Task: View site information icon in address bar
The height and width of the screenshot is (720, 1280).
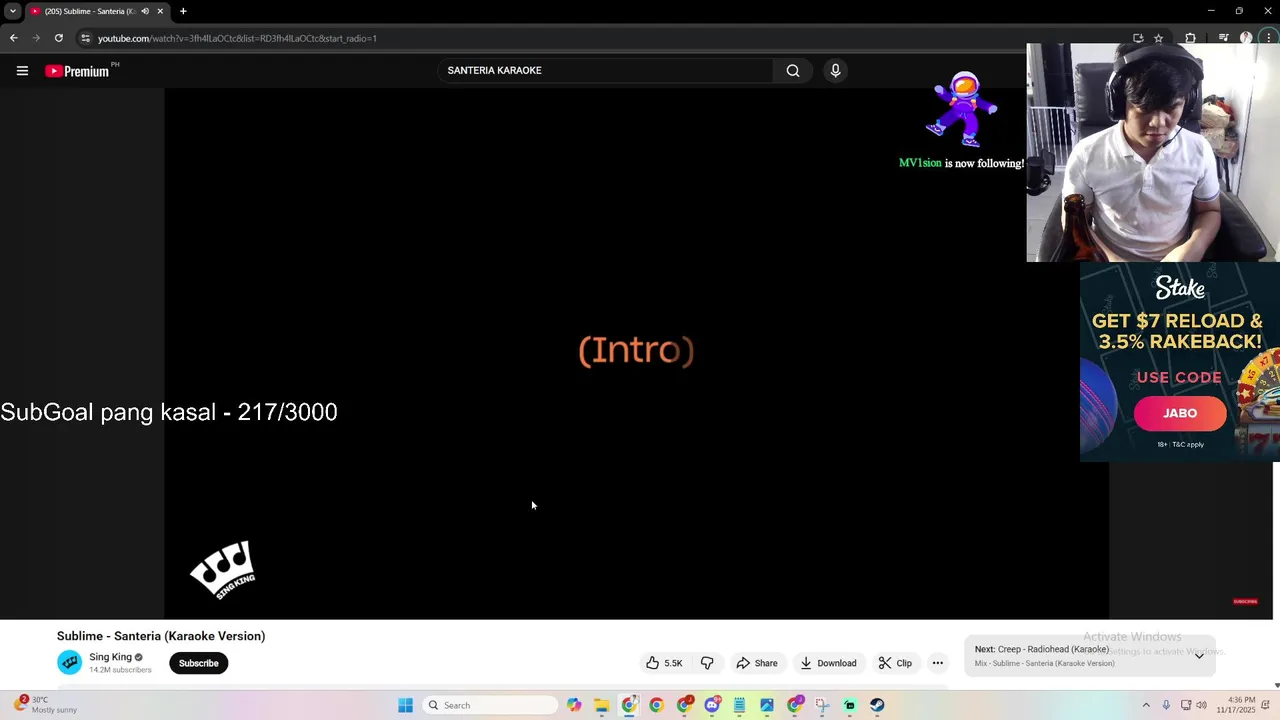Action: (85, 38)
